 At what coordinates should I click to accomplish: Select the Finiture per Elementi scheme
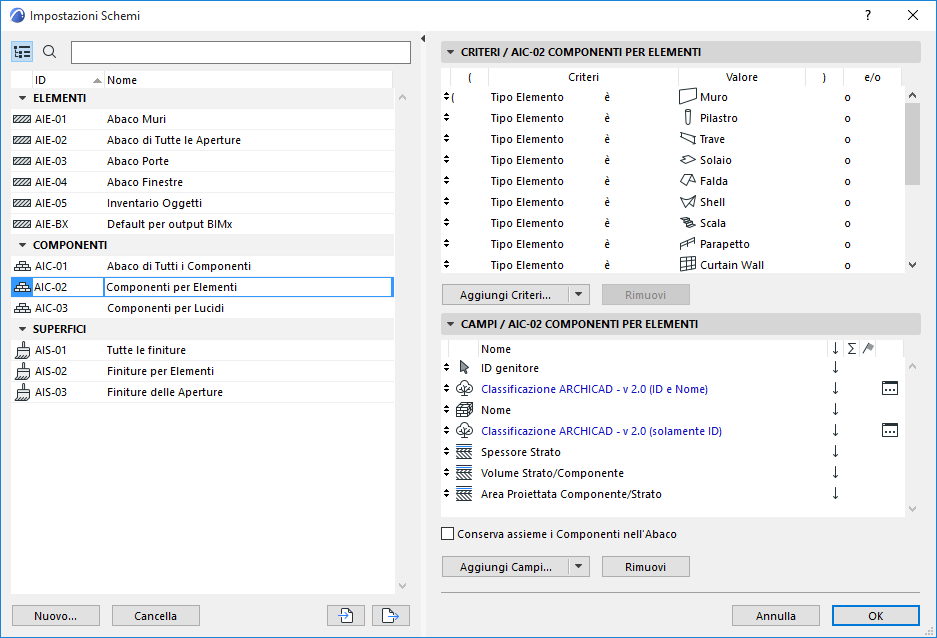pyautogui.click(x=203, y=371)
